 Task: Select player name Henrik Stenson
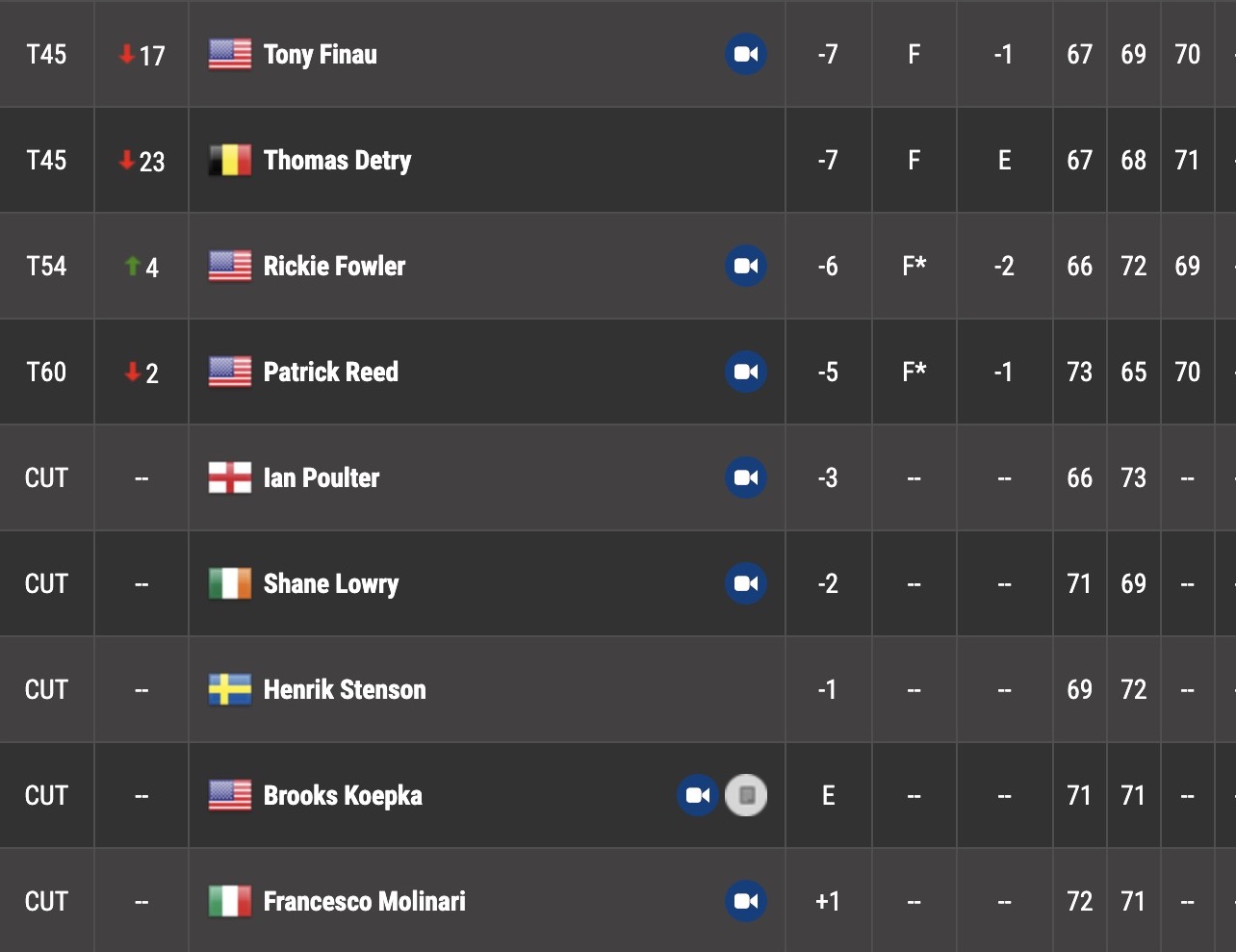(345, 689)
